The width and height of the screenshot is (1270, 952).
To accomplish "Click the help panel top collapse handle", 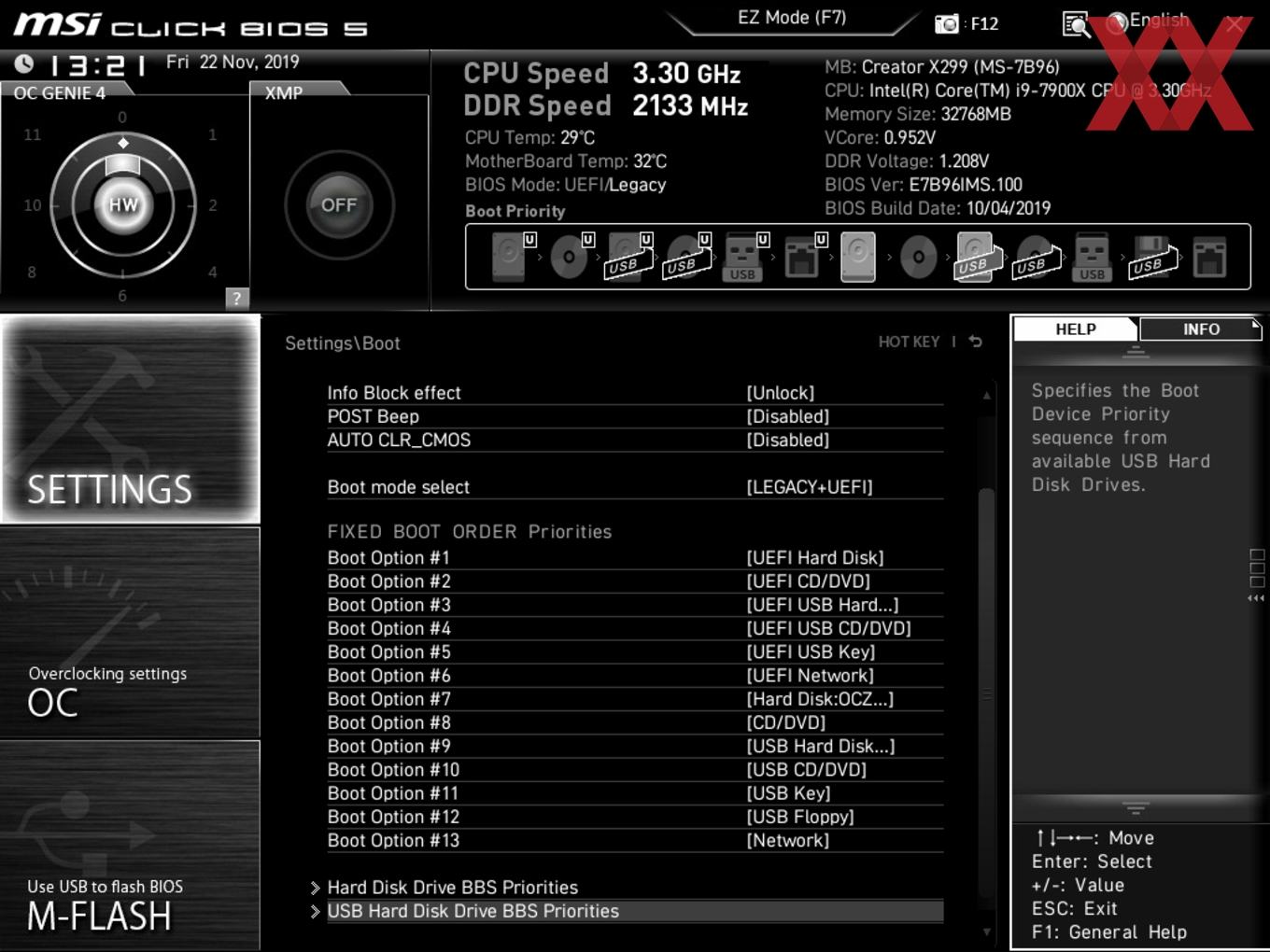I will 1136,353.
